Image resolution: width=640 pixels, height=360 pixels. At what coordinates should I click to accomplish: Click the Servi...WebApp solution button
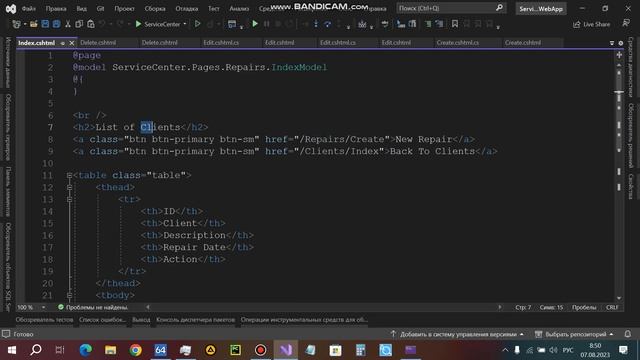coord(541,9)
